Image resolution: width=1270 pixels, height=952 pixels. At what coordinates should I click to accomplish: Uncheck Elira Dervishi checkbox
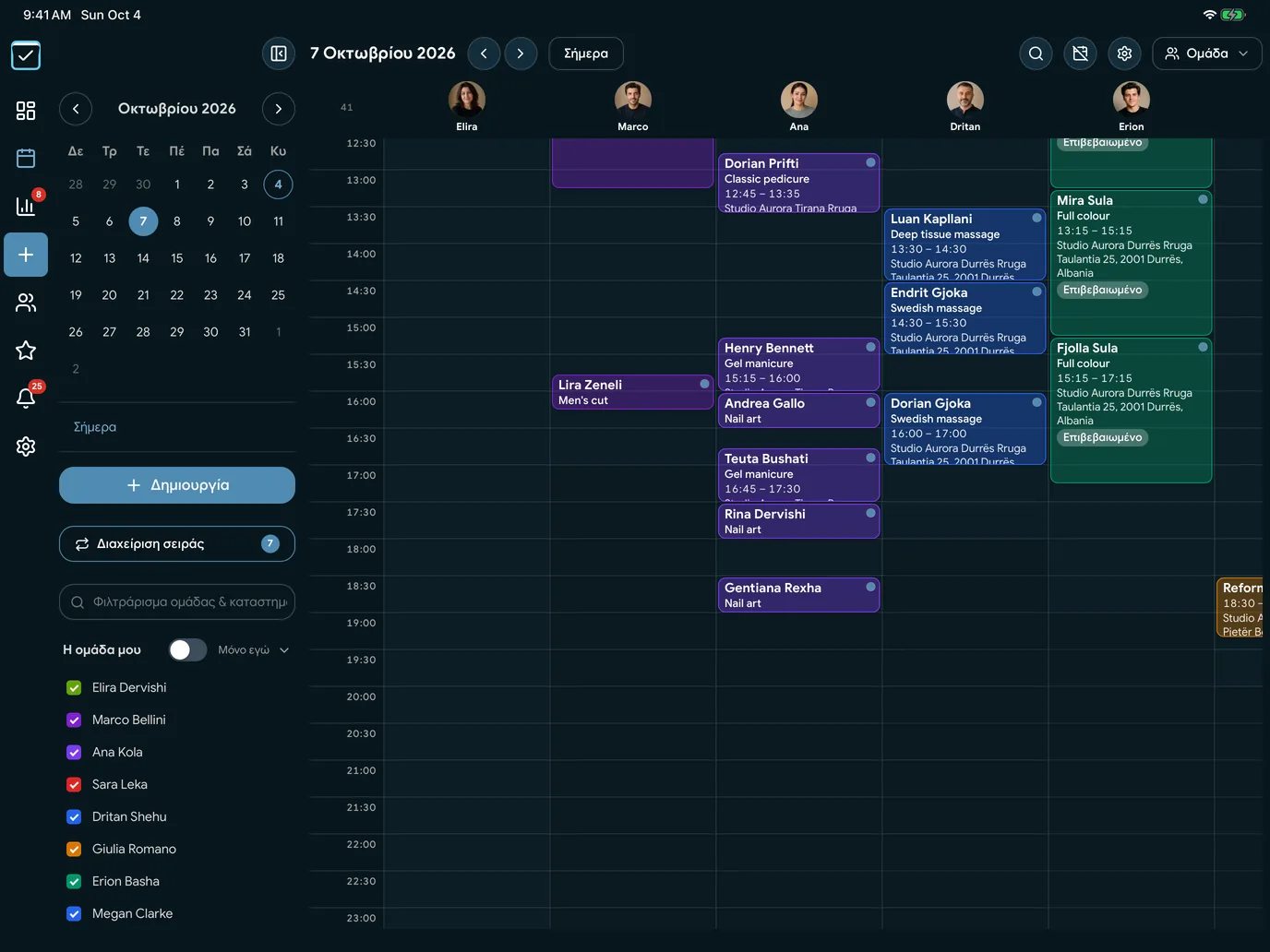pyautogui.click(x=74, y=688)
